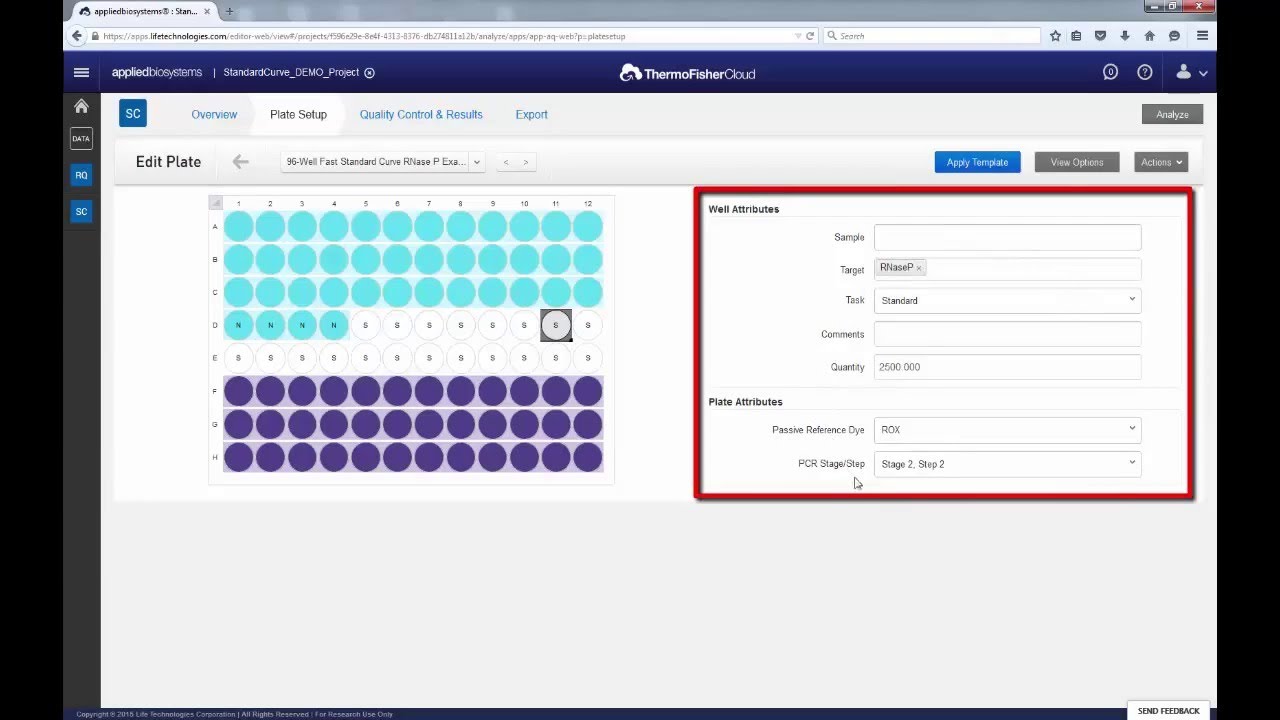The width and height of the screenshot is (1280, 720).
Task: Go to Home via sidebar icon
Action: (x=81, y=106)
